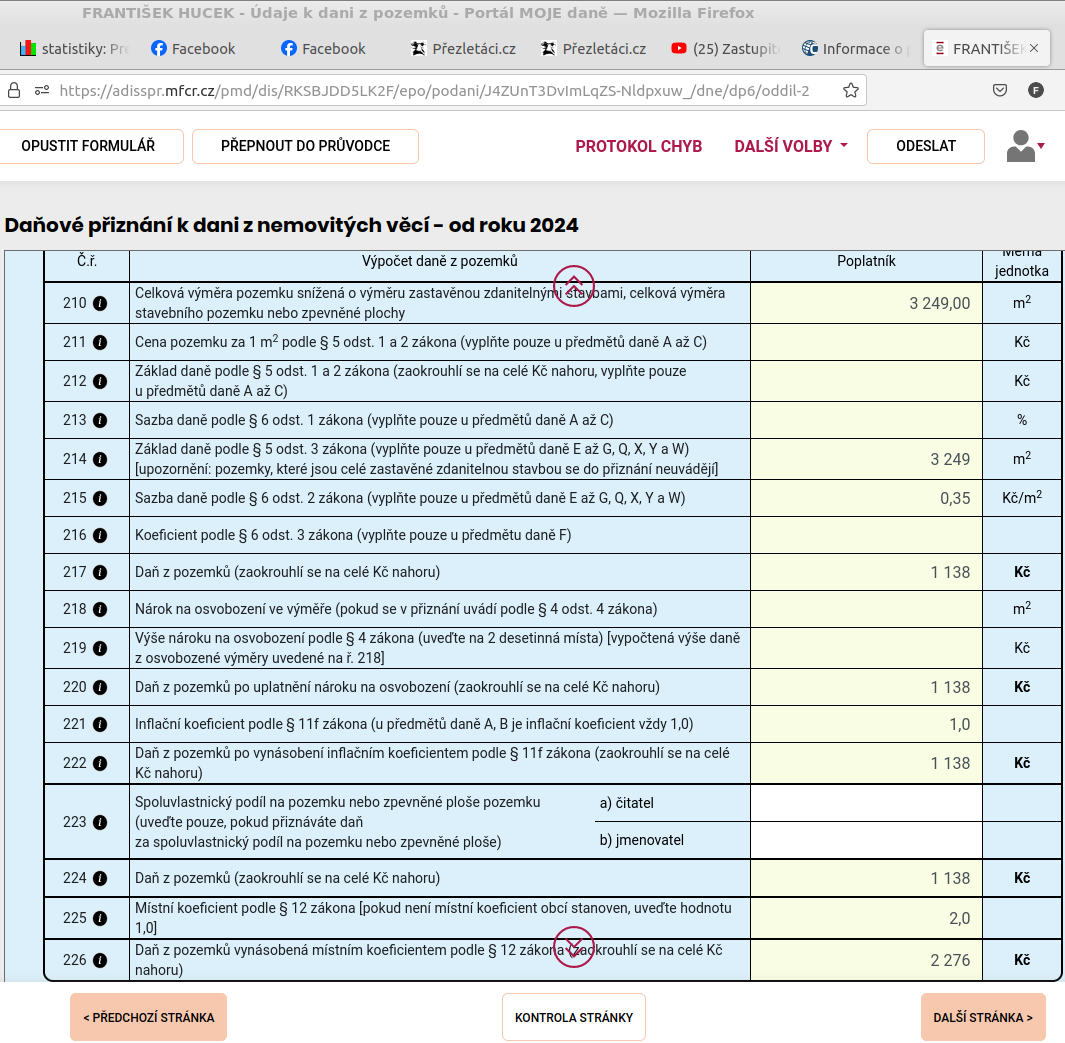Click the browser address bar URL

(x=435, y=90)
